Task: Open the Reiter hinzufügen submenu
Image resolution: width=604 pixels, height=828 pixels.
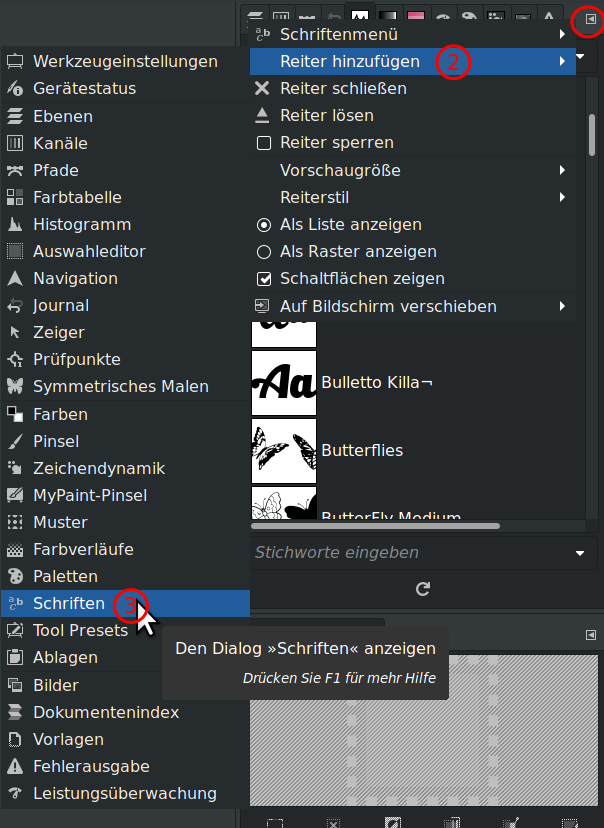Action: 412,61
